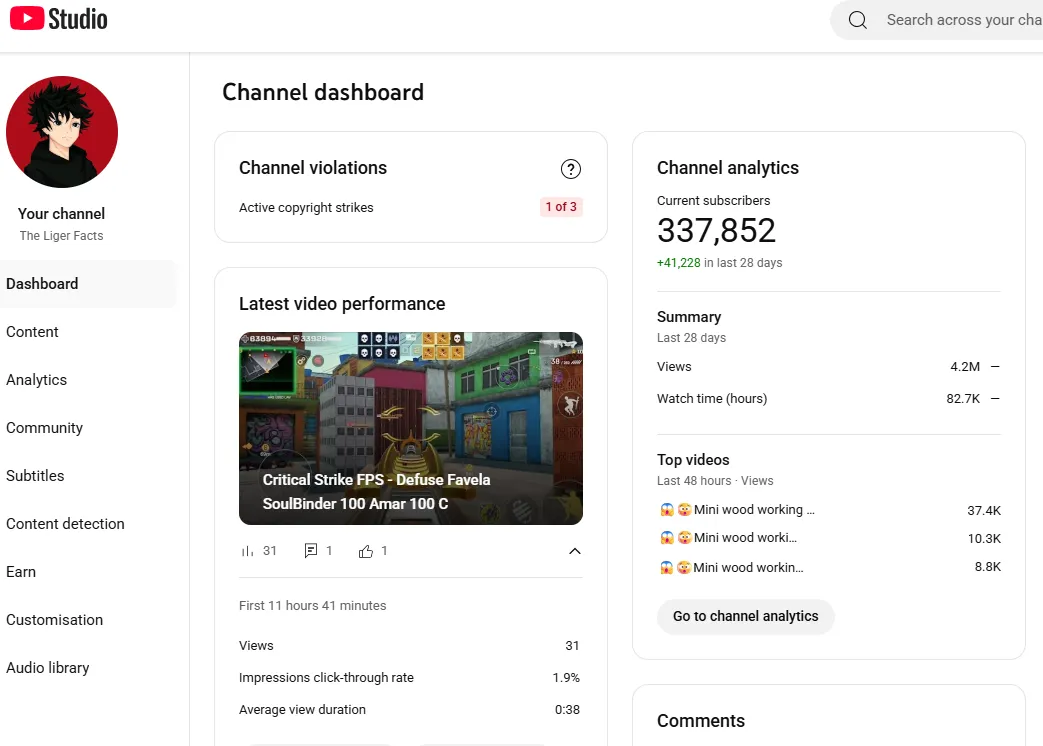Click the 1 of 3 copyright strikes badge
Viewport: 1043px width, 746px height.
click(560, 207)
